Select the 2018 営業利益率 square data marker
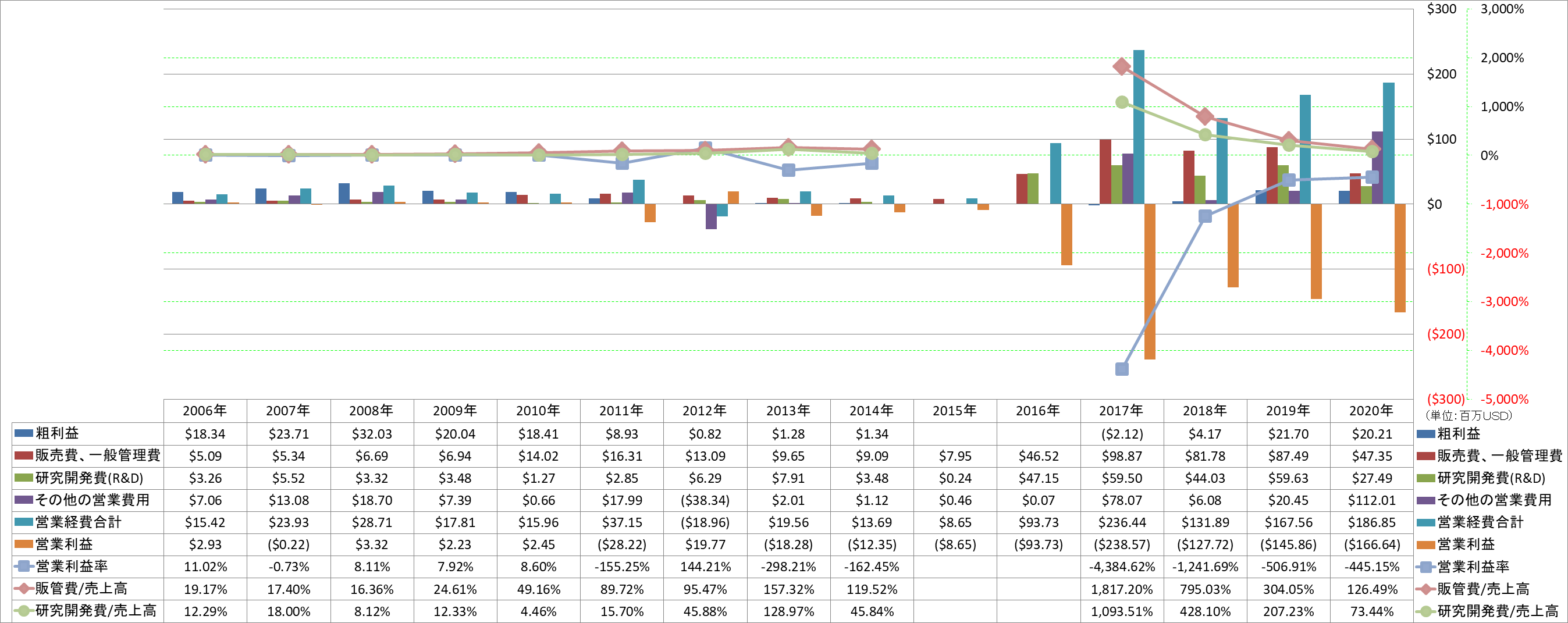1568x623 pixels. tap(1205, 216)
